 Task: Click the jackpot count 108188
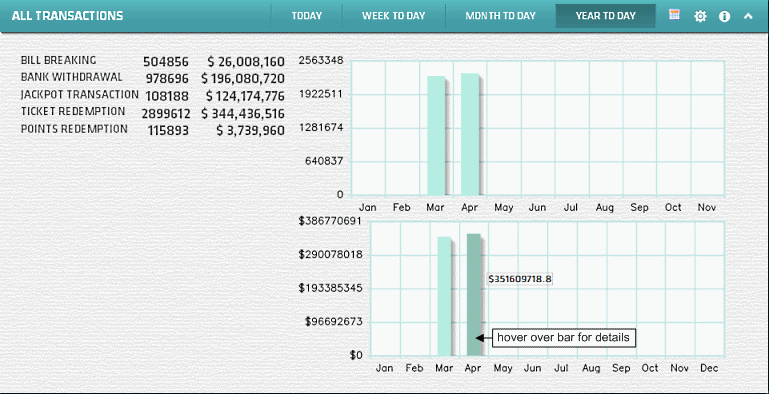(x=167, y=96)
